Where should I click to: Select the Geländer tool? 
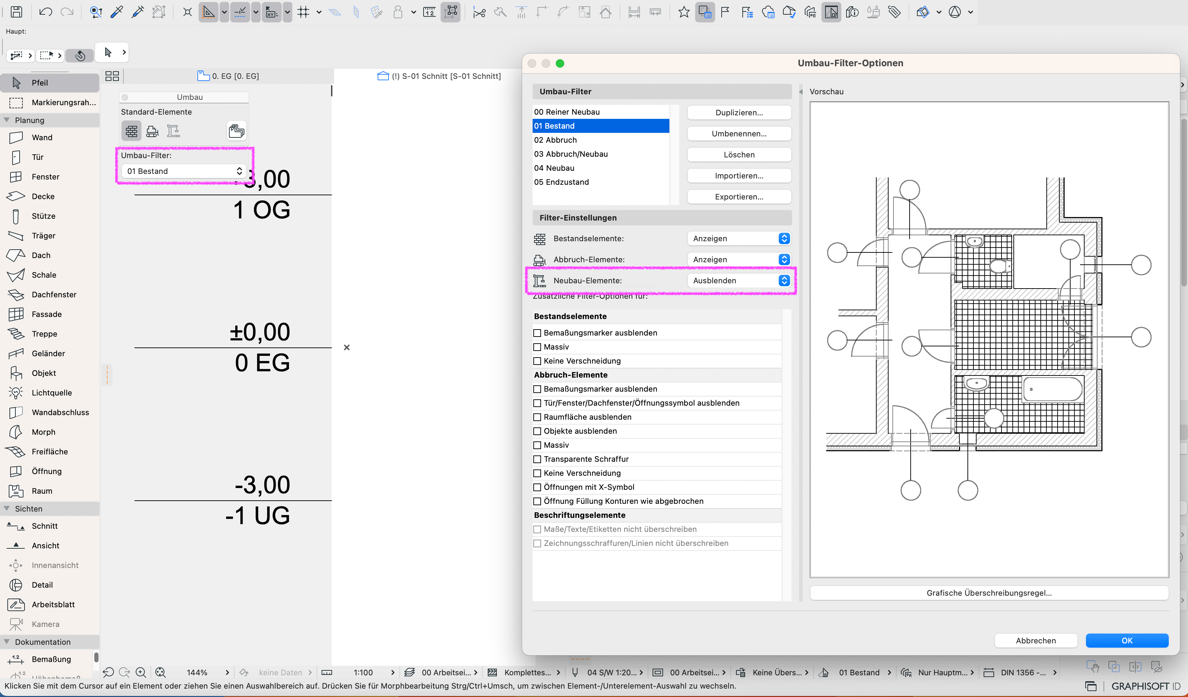pos(48,354)
